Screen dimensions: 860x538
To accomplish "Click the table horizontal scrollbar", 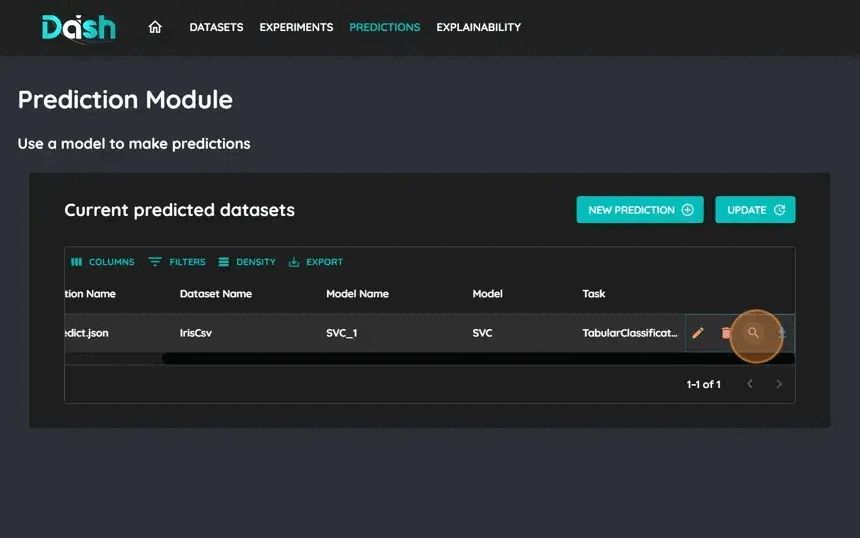I will click(478, 359).
